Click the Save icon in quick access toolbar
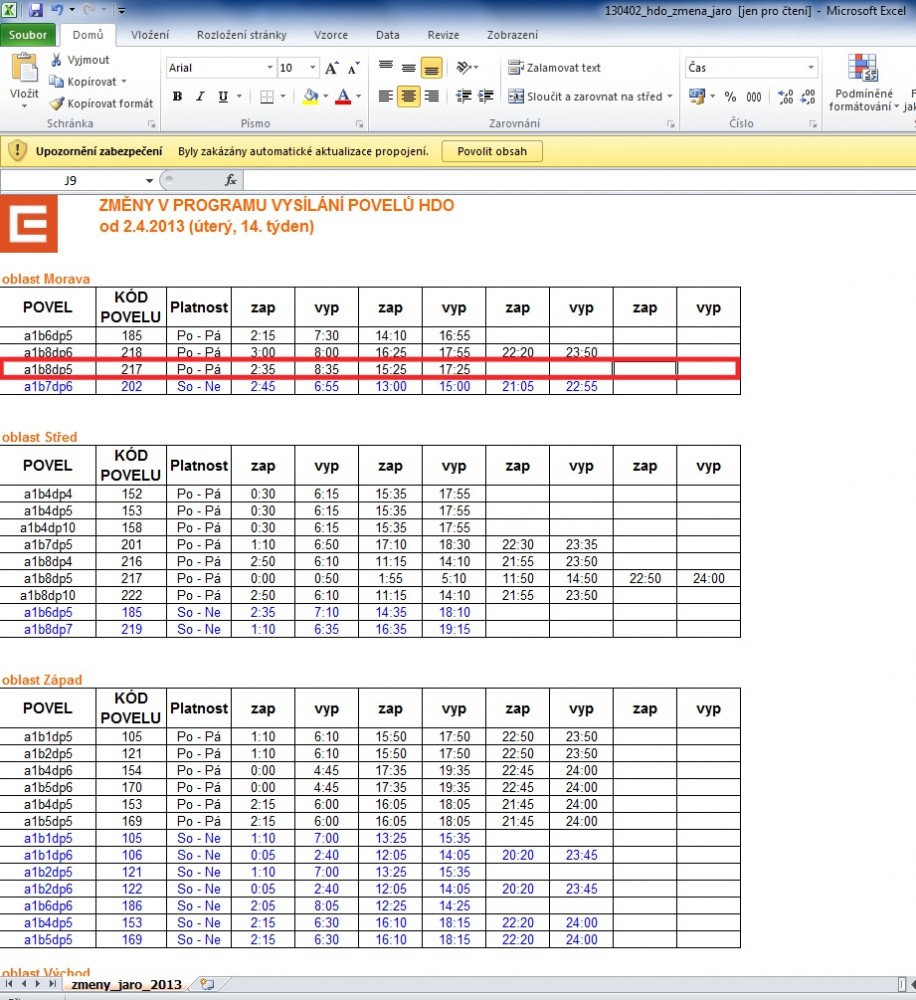Screen dimensions: 916x1000 point(36,11)
